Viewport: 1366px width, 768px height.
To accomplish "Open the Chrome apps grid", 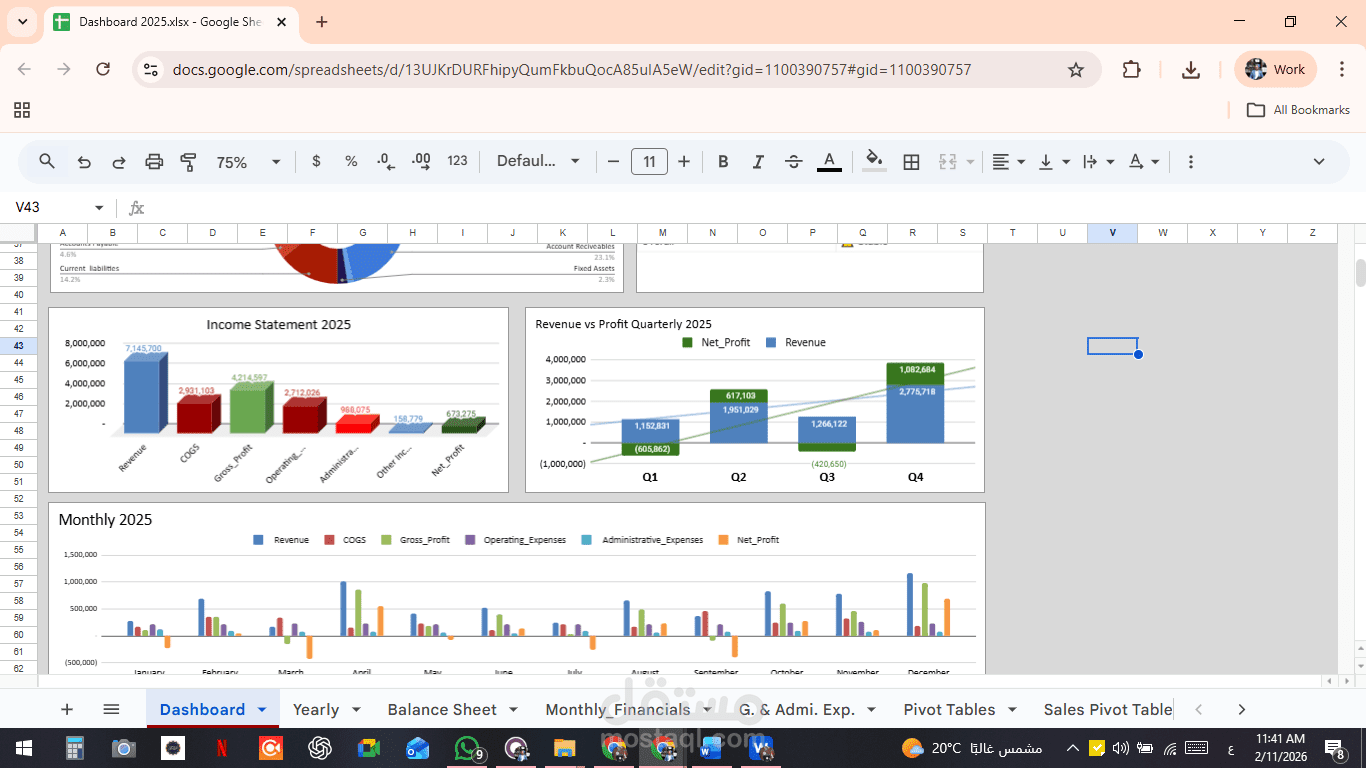I will click(22, 110).
